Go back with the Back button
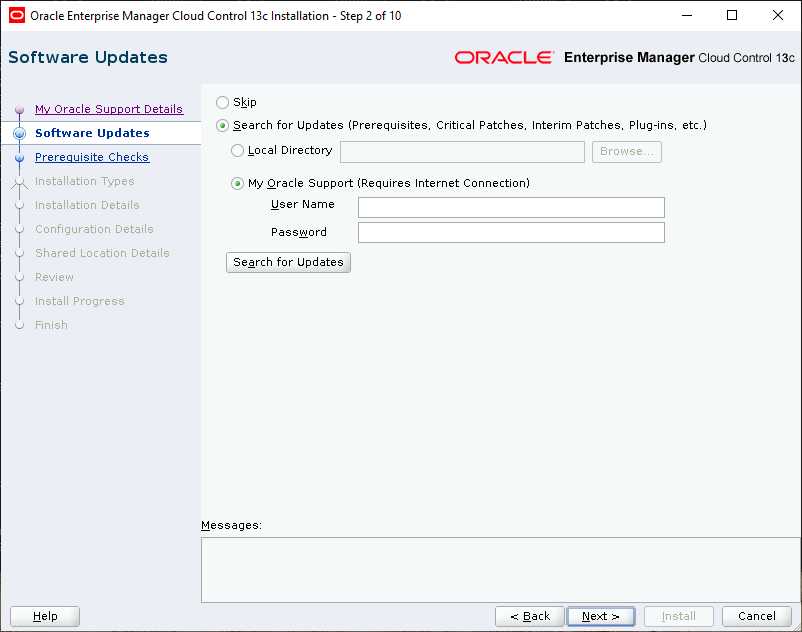The height and width of the screenshot is (632, 802). (x=530, y=616)
